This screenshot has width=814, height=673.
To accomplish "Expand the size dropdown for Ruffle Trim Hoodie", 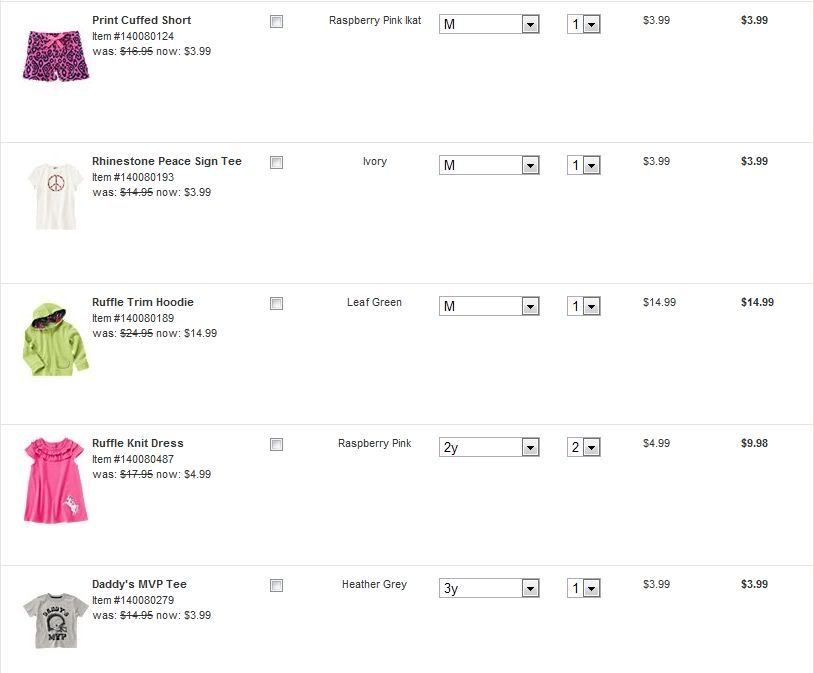I will [489, 306].
